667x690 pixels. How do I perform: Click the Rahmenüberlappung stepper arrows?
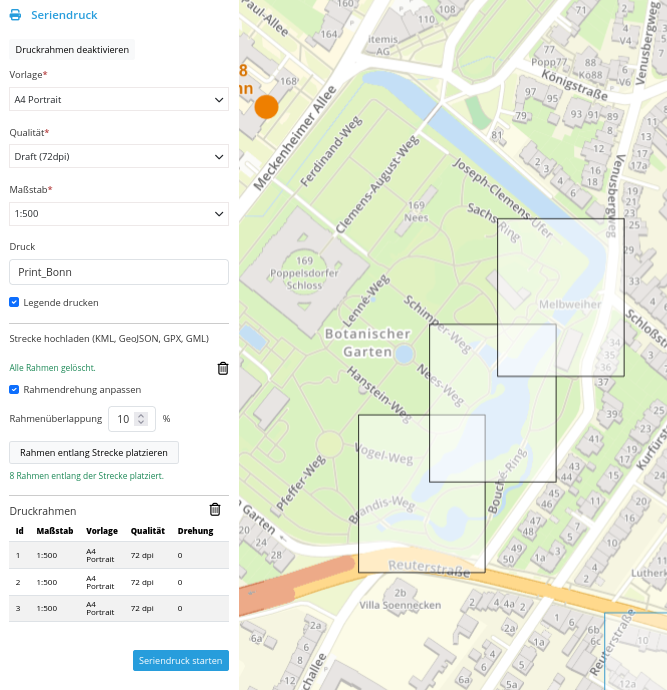point(142,419)
